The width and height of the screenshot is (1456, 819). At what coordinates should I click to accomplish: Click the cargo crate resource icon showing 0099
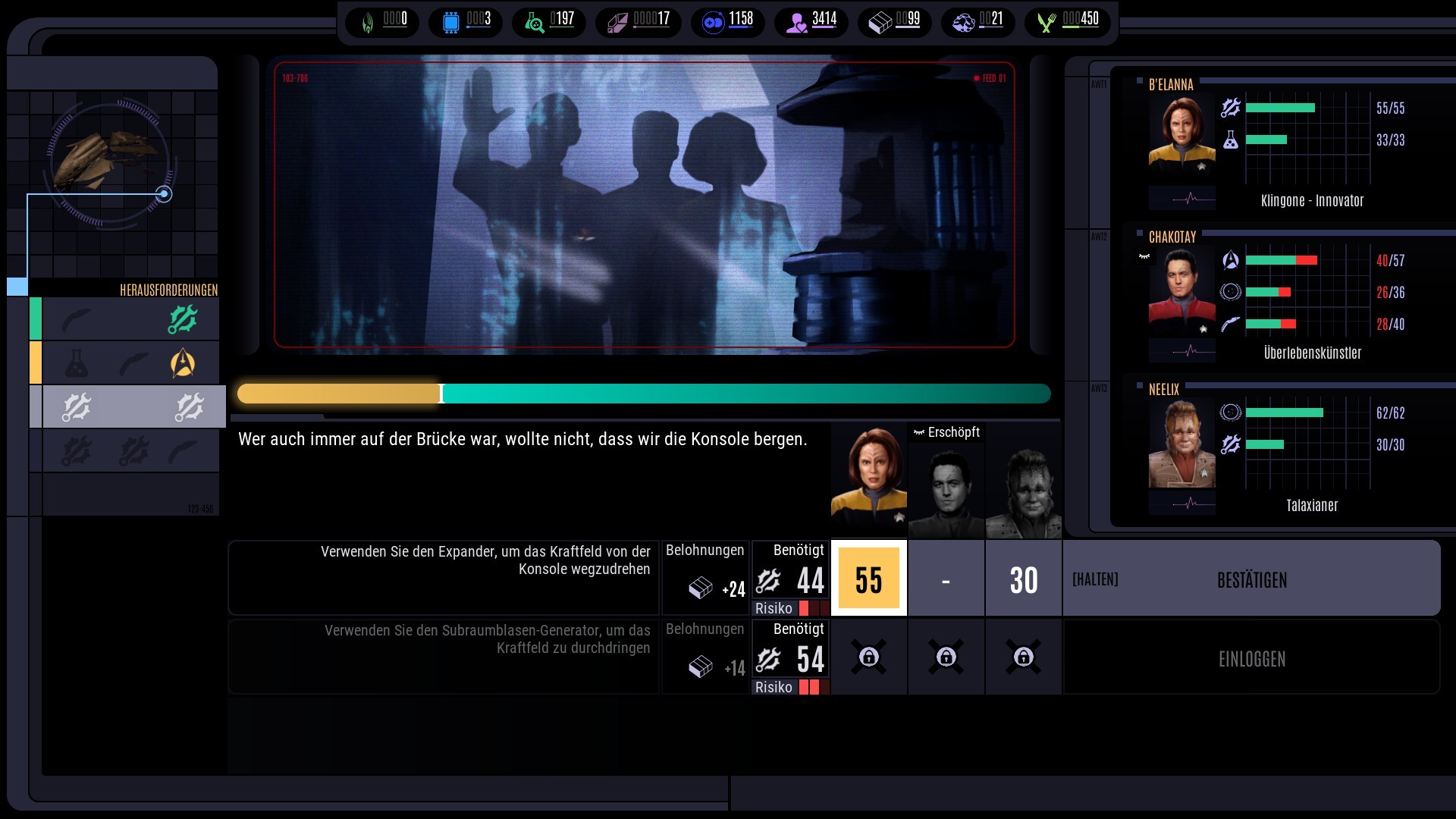tap(880, 22)
